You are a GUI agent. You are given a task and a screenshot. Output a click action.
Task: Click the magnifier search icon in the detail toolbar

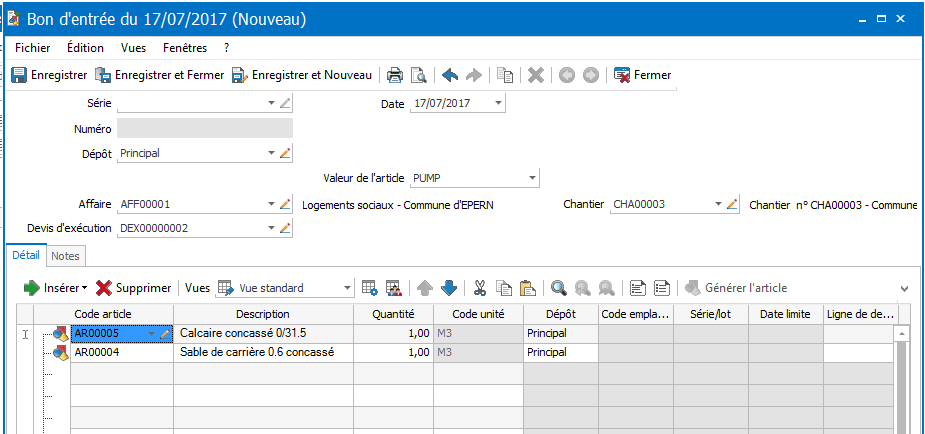[558, 288]
